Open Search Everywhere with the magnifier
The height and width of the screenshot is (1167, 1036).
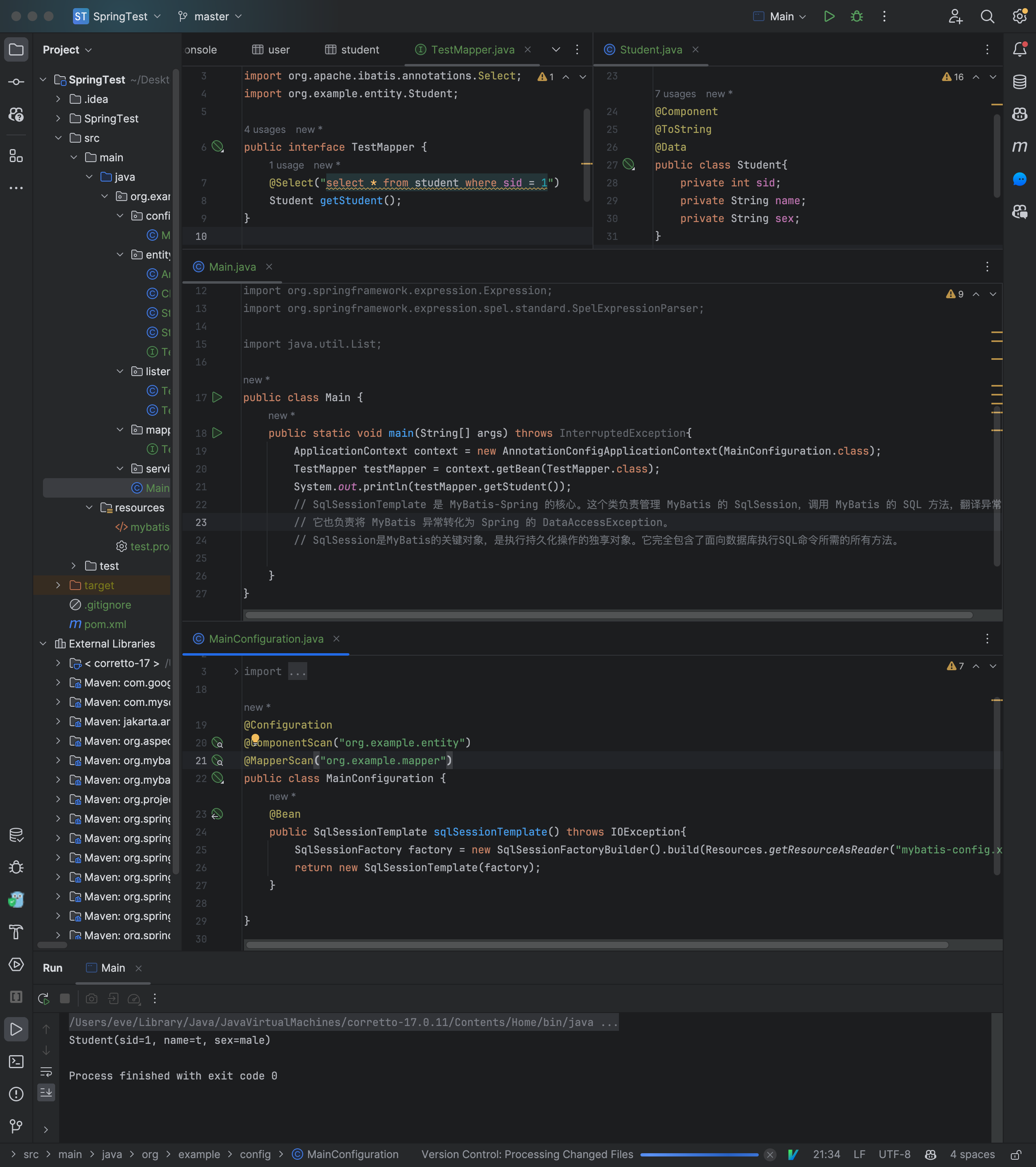(x=988, y=17)
